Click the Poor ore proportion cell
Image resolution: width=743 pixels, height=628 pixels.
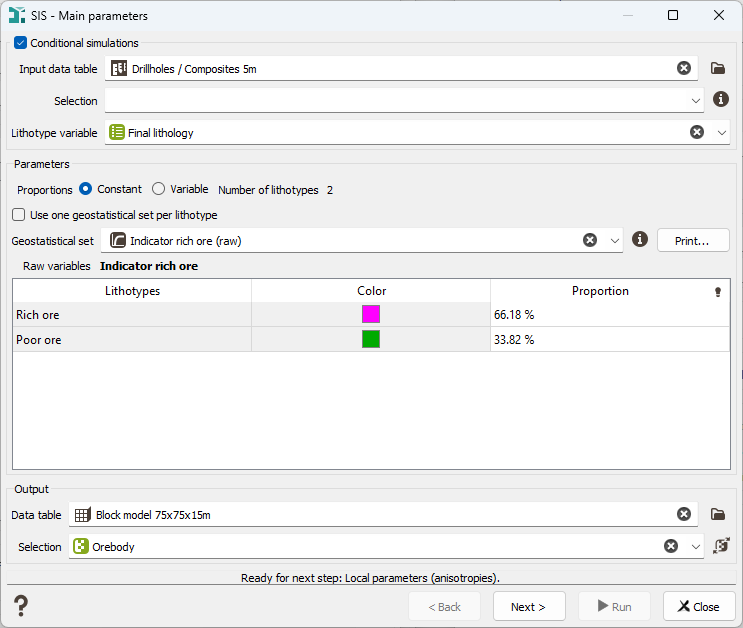pos(609,339)
